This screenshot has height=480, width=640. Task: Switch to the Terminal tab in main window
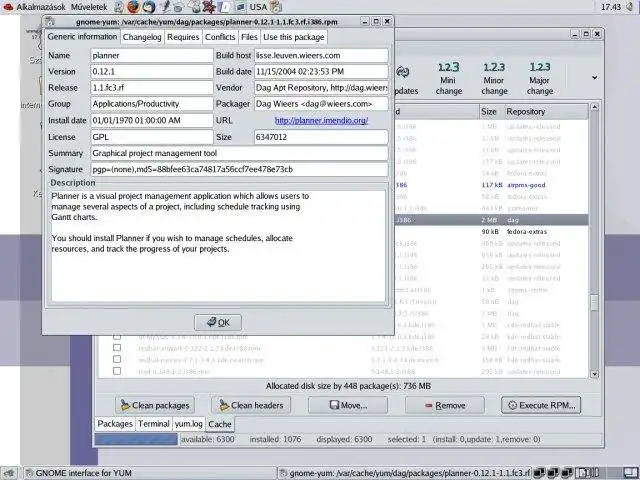(x=153, y=424)
